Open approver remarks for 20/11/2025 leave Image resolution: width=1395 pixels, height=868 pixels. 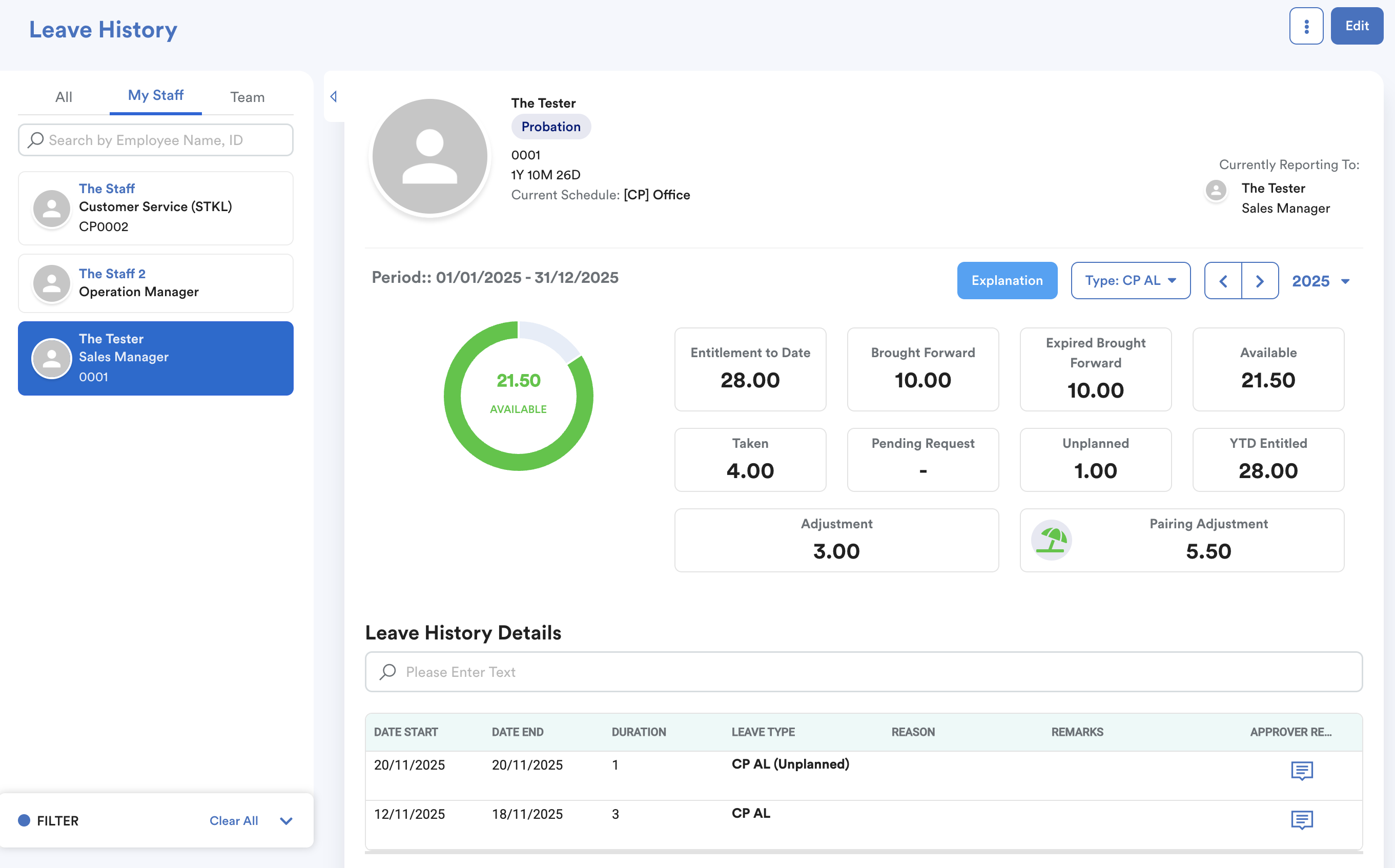[x=1301, y=771]
